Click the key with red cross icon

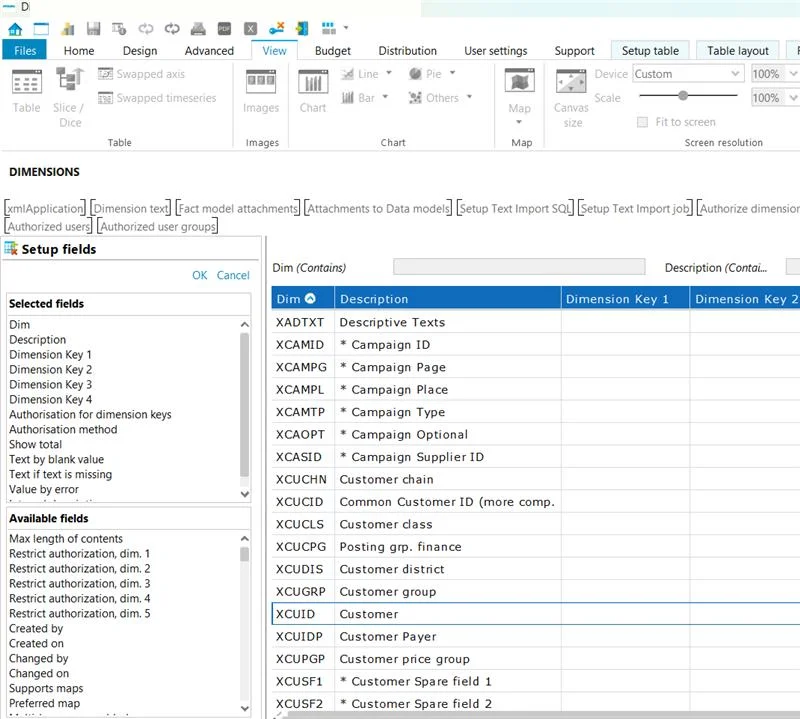(x=277, y=29)
